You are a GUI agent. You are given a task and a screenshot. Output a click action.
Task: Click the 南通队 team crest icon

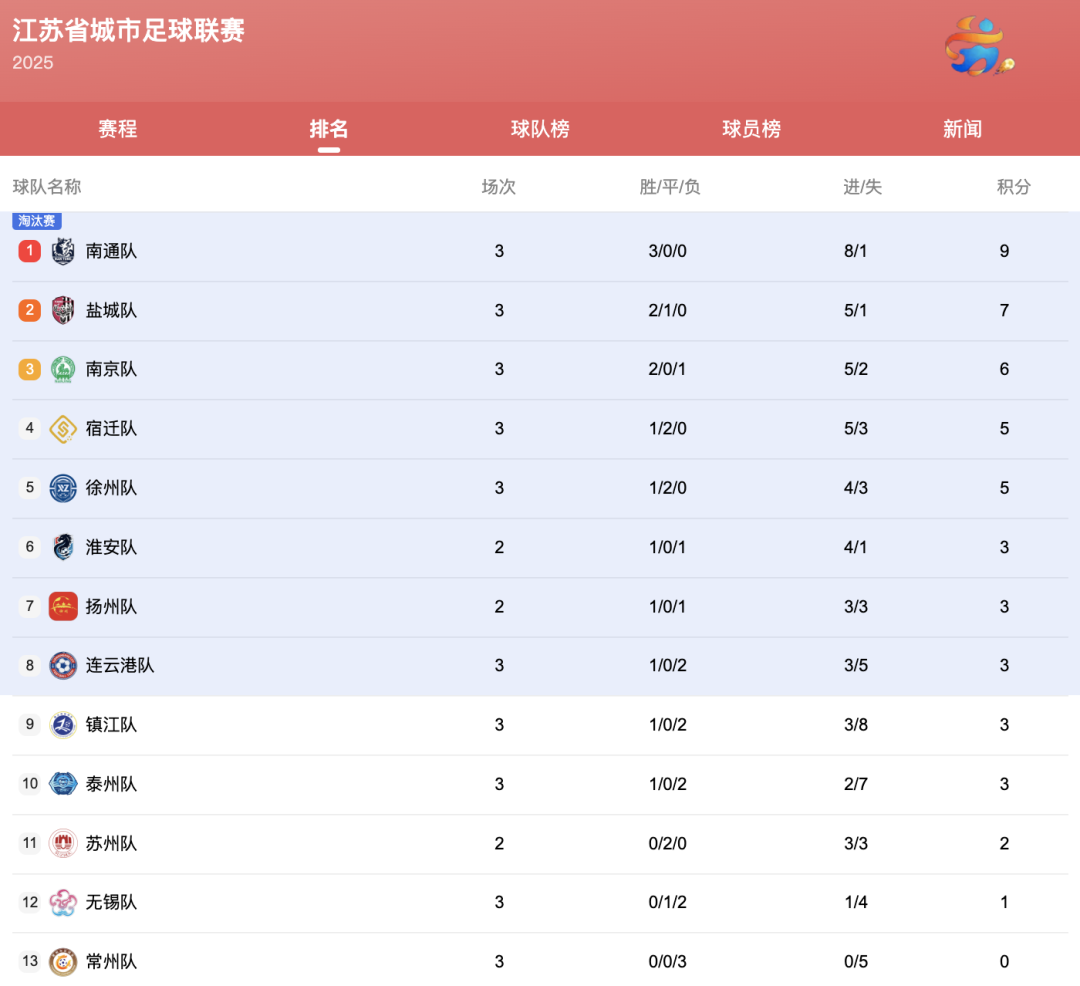coord(63,251)
